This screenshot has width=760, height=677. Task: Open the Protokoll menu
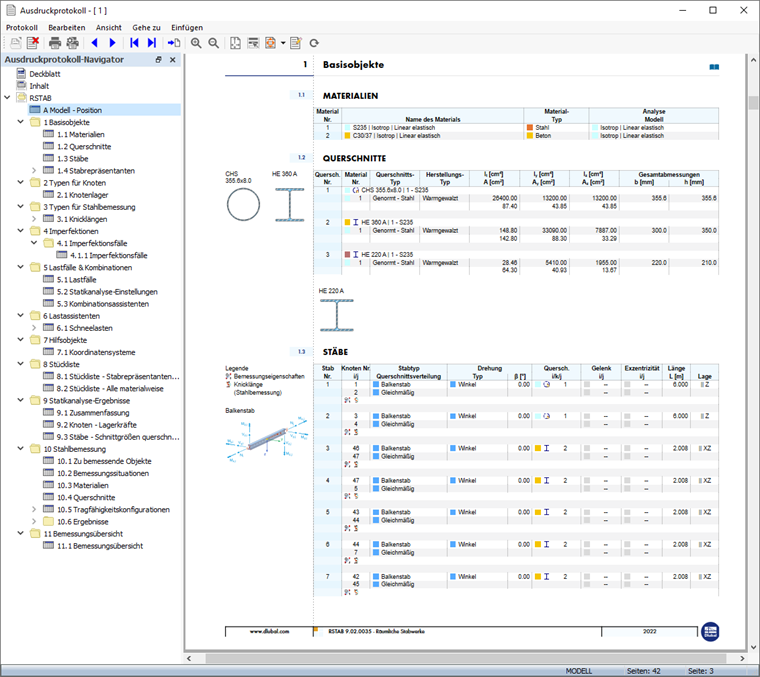(22, 28)
